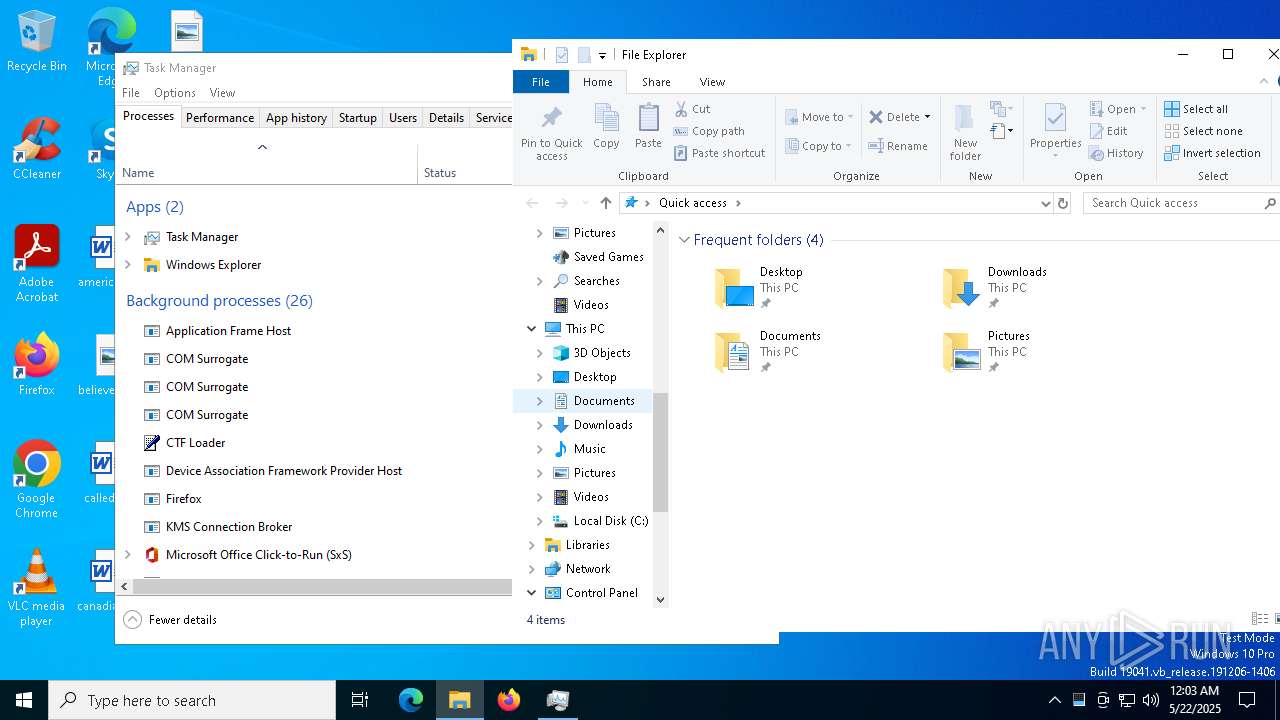Click Task Manager horizontal scrollbar
This screenshot has height=720, width=1280.
tap(322, 587)
